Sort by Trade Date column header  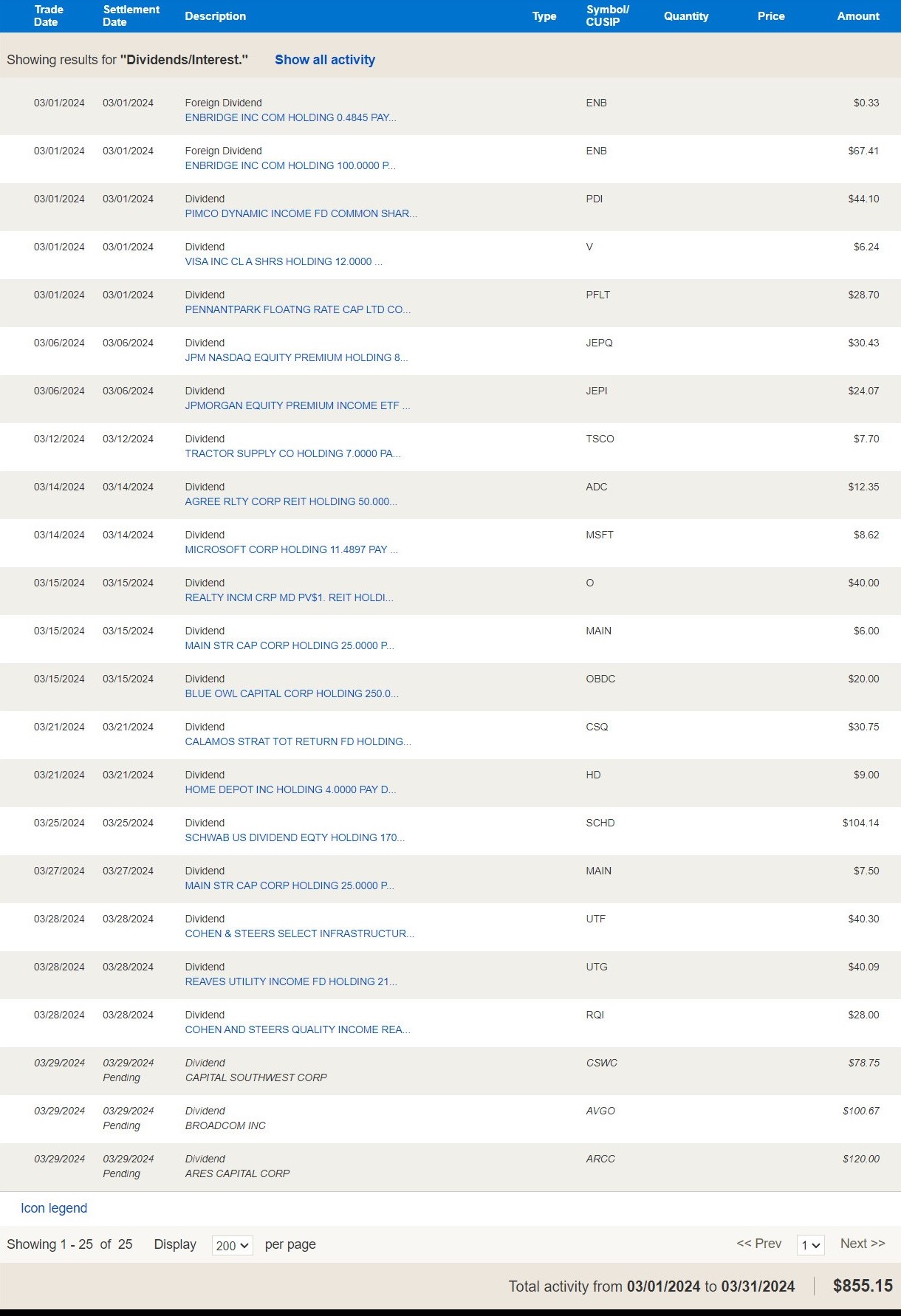click(49, 16)
